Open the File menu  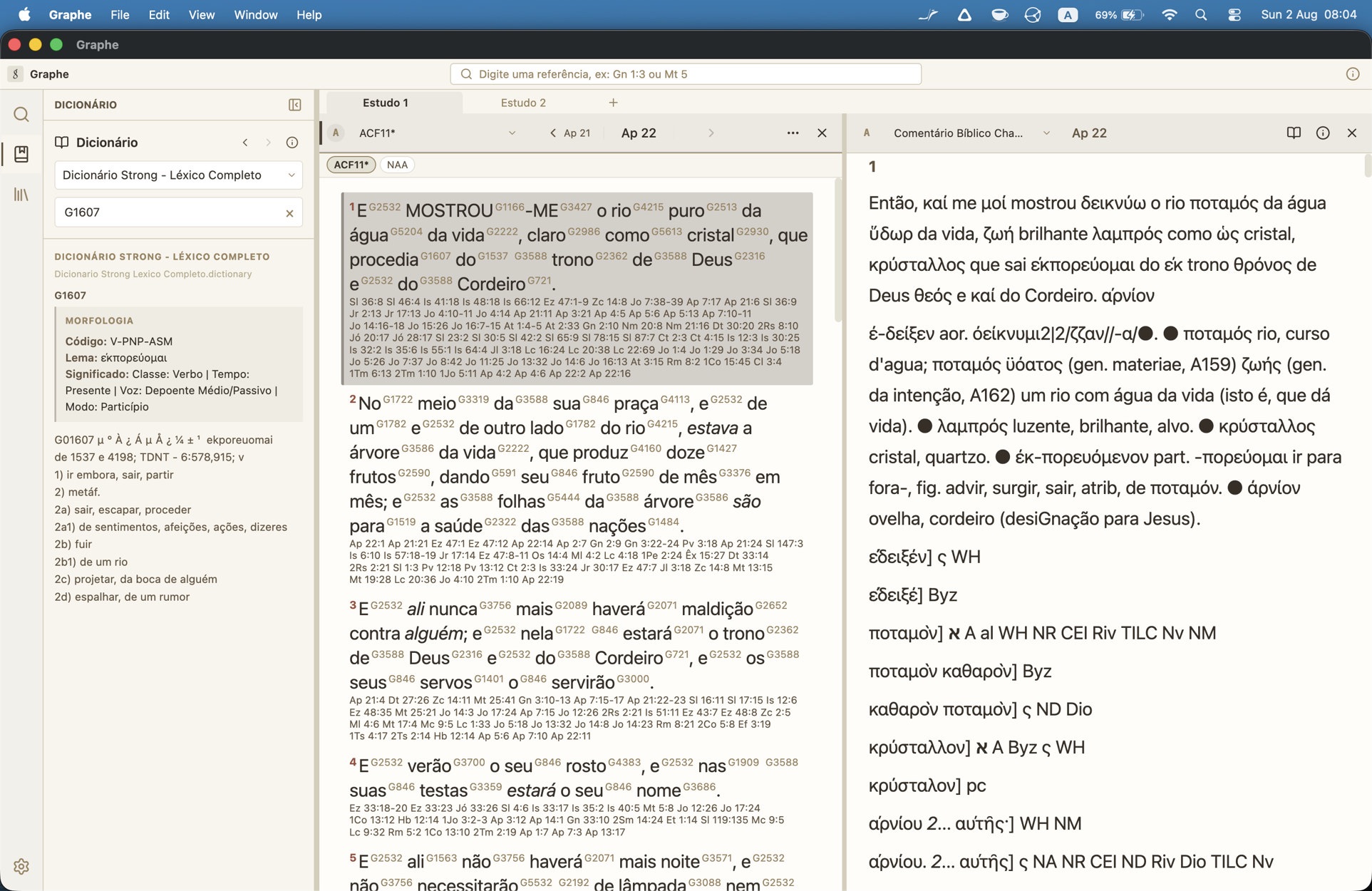(120, 14)
